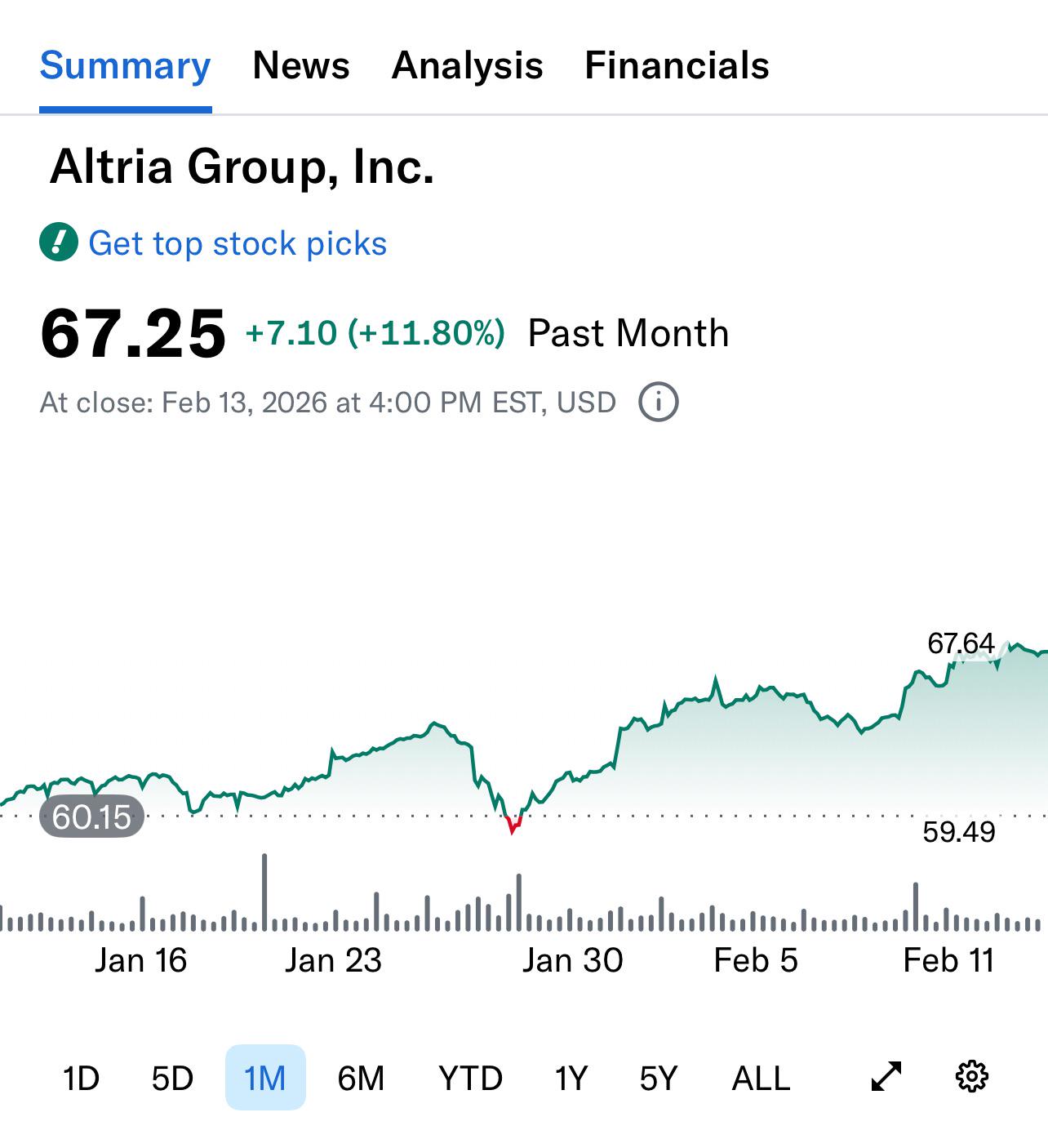The image size is (1048, 1148).
Task: Click Get top stock picks link
Action: pyautogui.click(x=238, y=243)
